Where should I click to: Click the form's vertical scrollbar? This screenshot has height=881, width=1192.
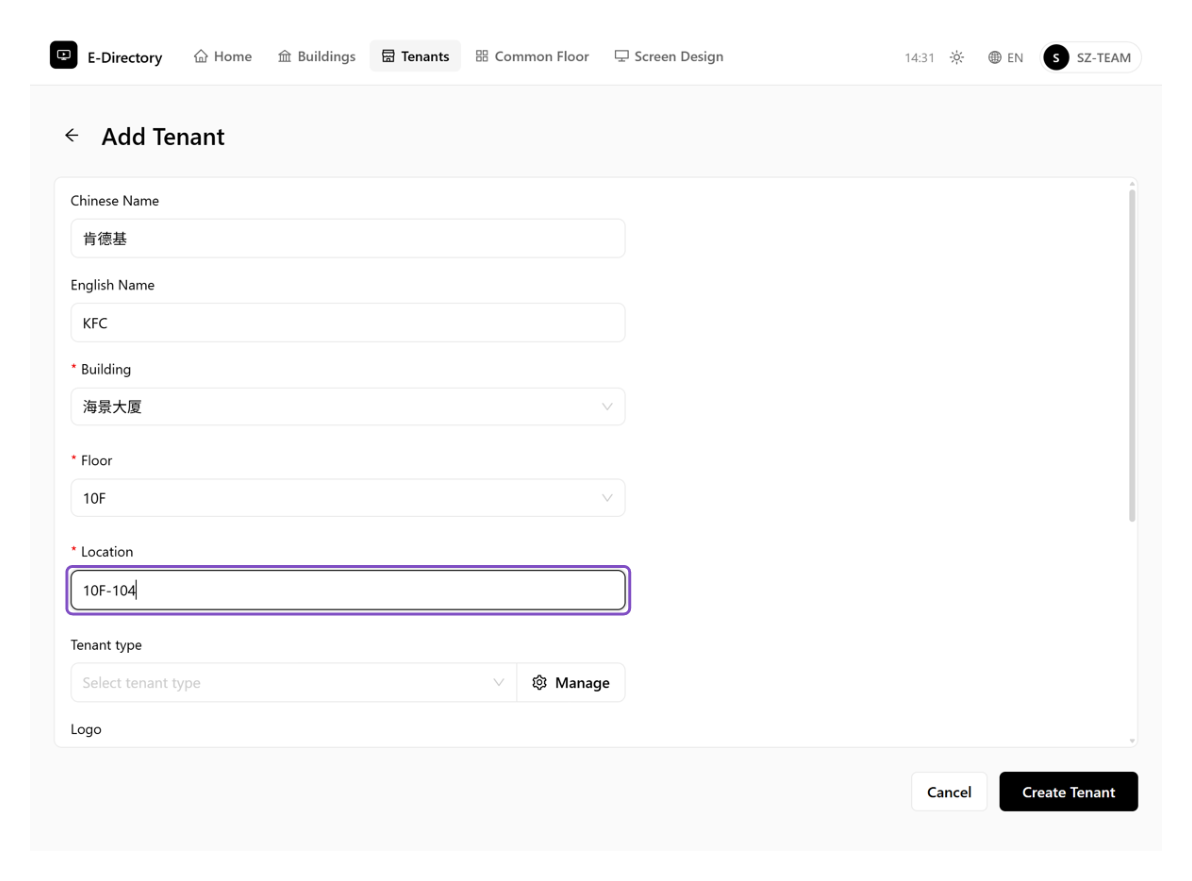[1132, 356]
